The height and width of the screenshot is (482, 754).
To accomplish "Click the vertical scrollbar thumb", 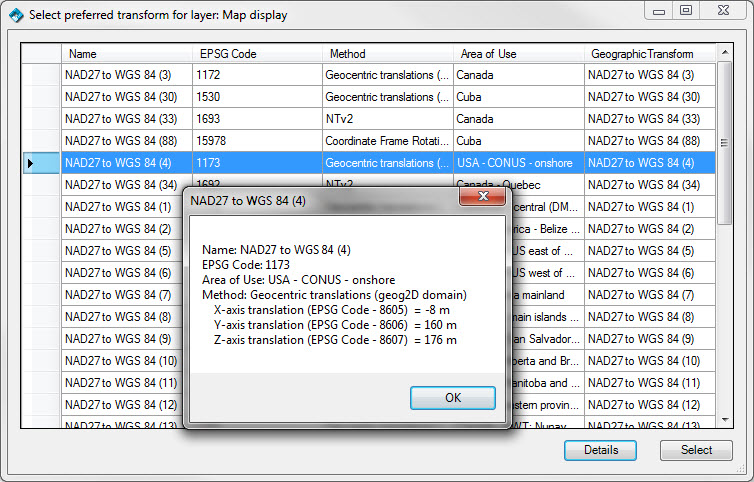I will click(725, 143).
